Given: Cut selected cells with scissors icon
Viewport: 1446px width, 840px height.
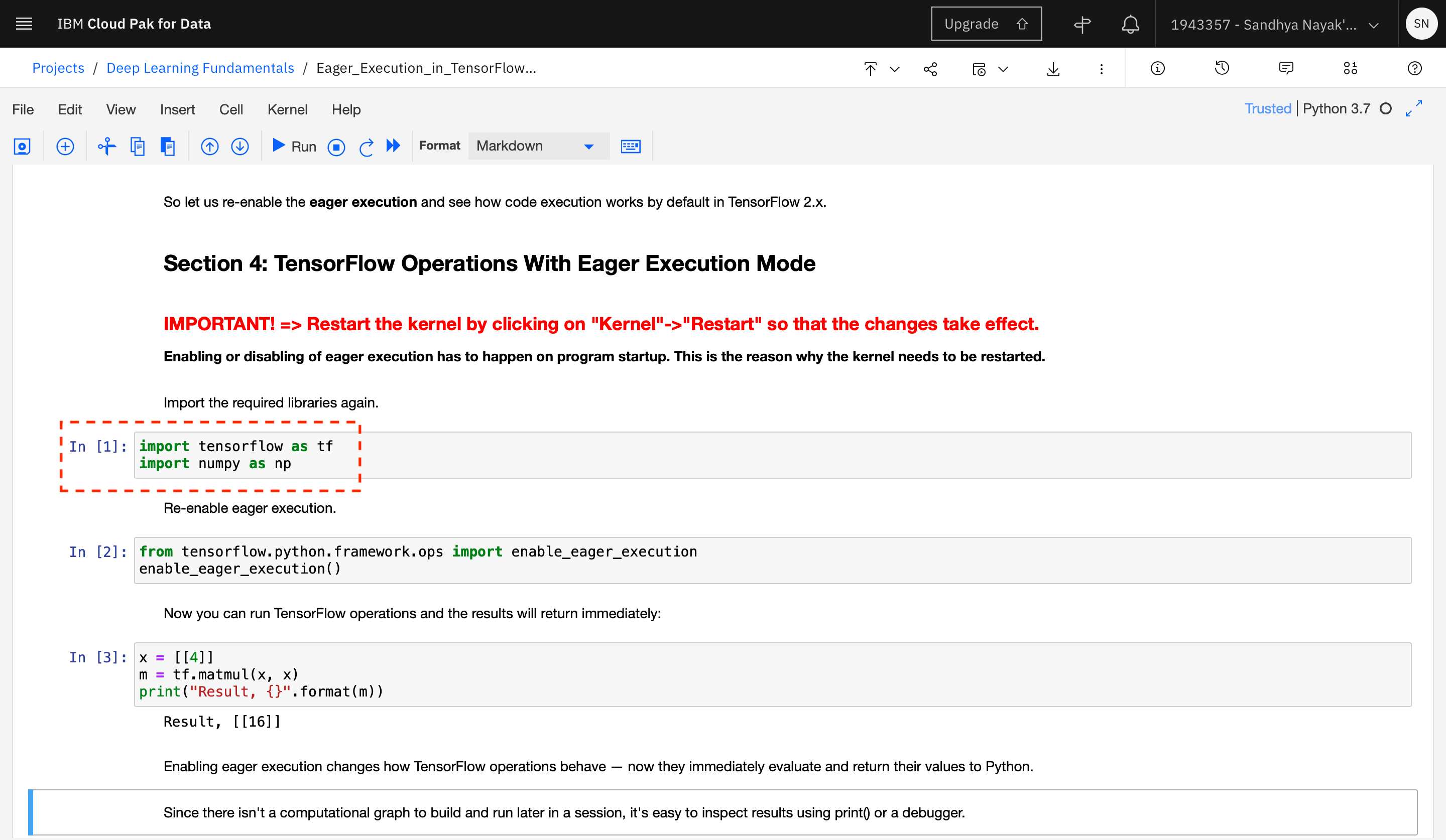Looking at the screenshot, I should click(x=107, y=146).
